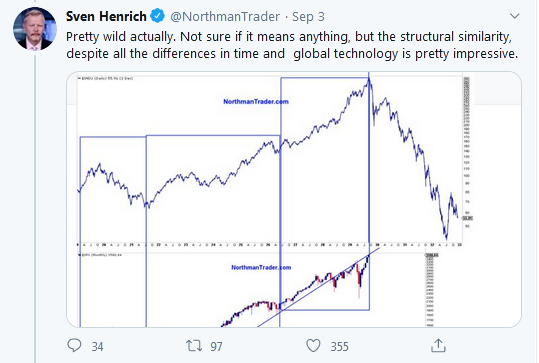Image resolution: width=539 pixels, height=363 pixels.
Task: Like the tweet with heart icon
Action: point(313,345)
